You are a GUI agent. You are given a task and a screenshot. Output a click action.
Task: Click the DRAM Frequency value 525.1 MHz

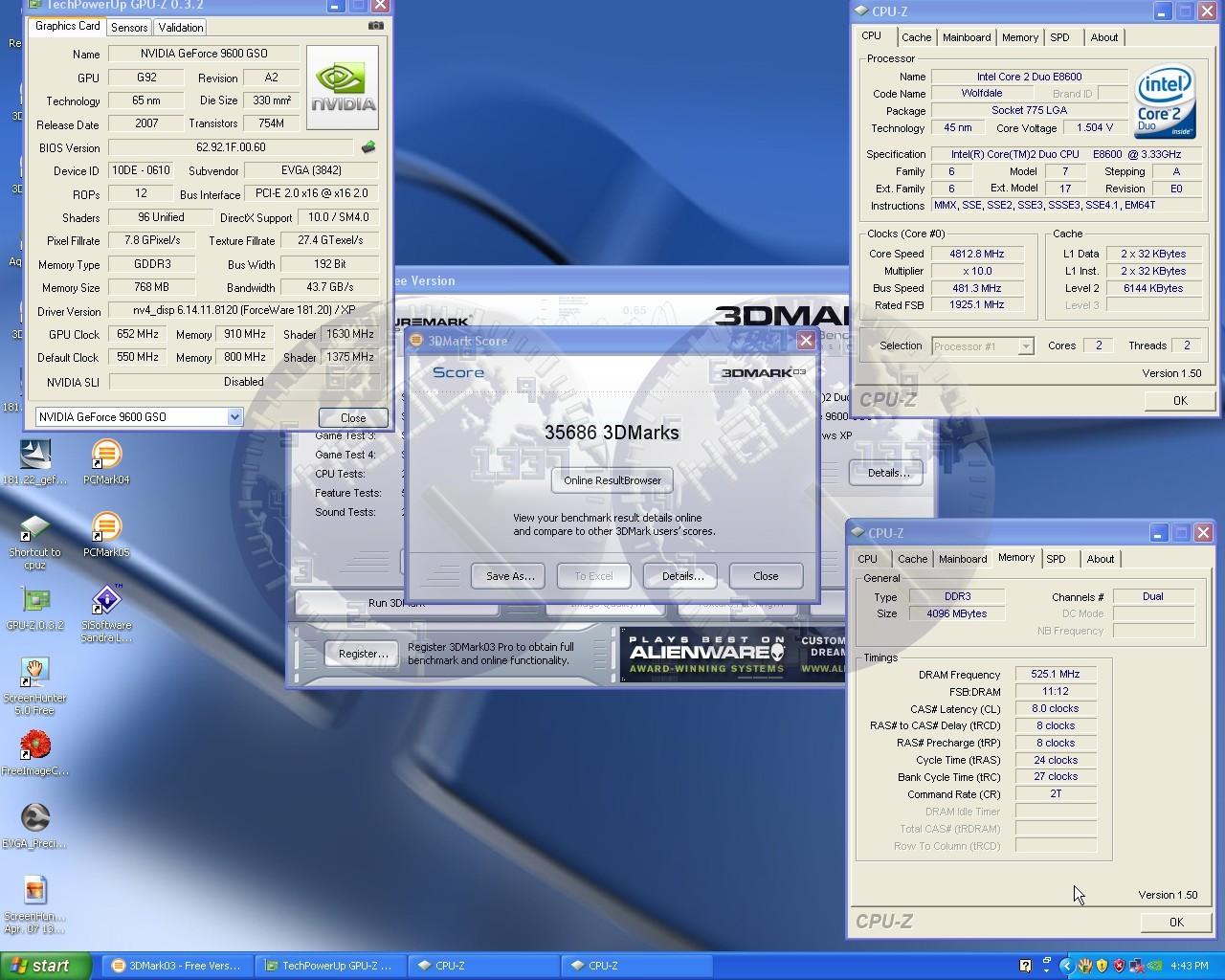click(1056, 674)
